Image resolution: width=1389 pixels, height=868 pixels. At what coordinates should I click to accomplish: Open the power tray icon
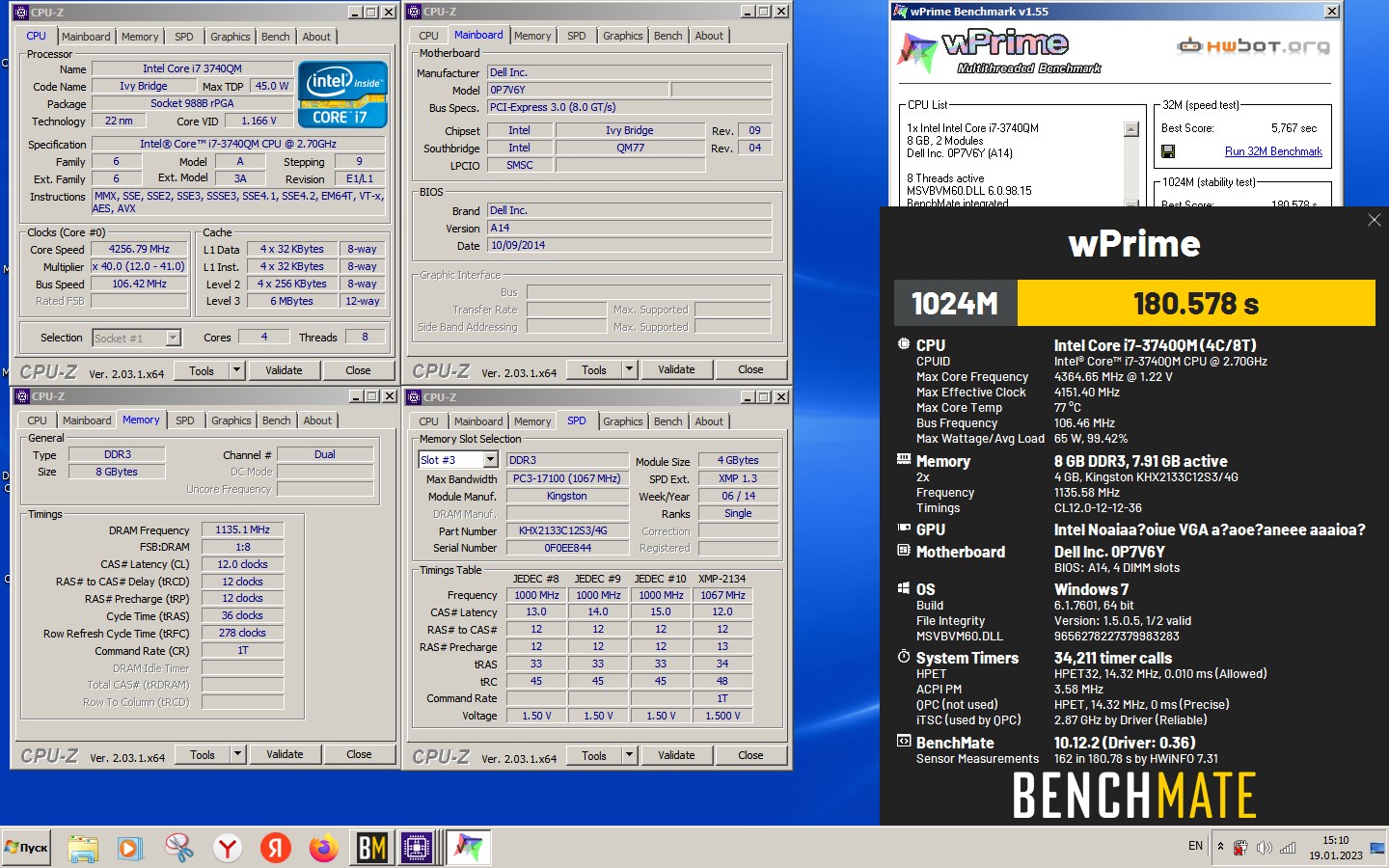(1240, 848)
